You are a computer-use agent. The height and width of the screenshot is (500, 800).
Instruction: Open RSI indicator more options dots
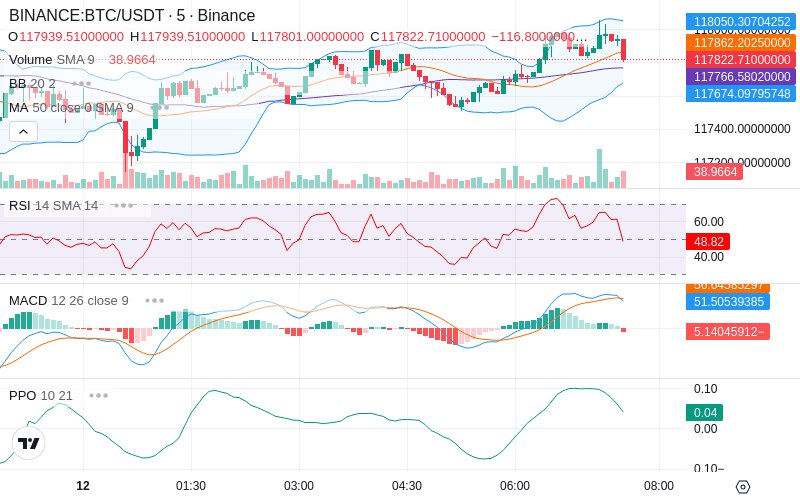123,206
